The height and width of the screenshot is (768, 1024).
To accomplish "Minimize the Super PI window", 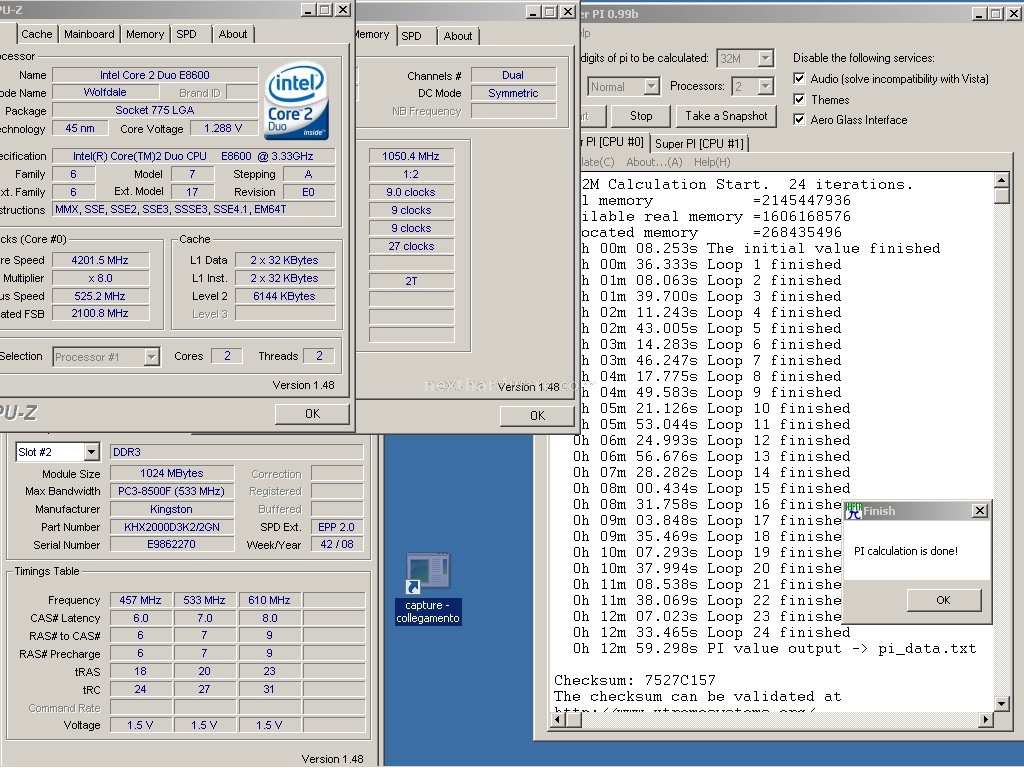I will [x=978, y=13].
